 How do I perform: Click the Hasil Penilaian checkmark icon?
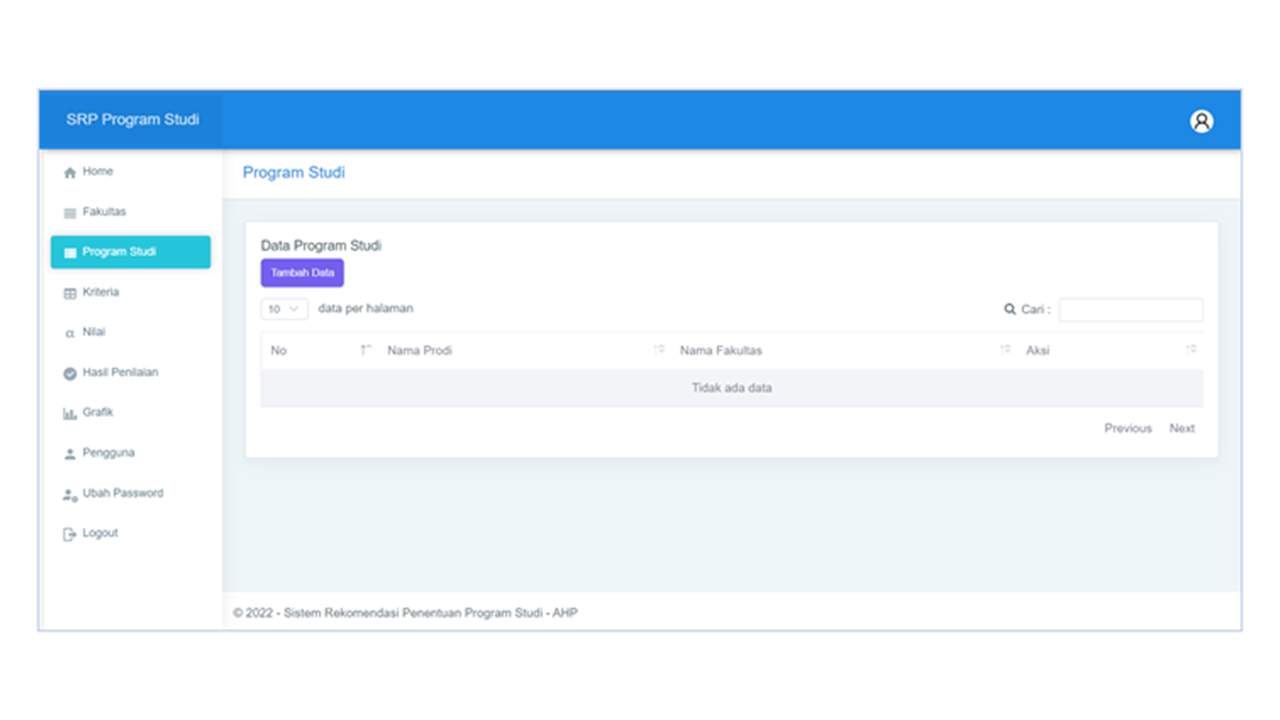pyautogui.click(x=70, y=373)
